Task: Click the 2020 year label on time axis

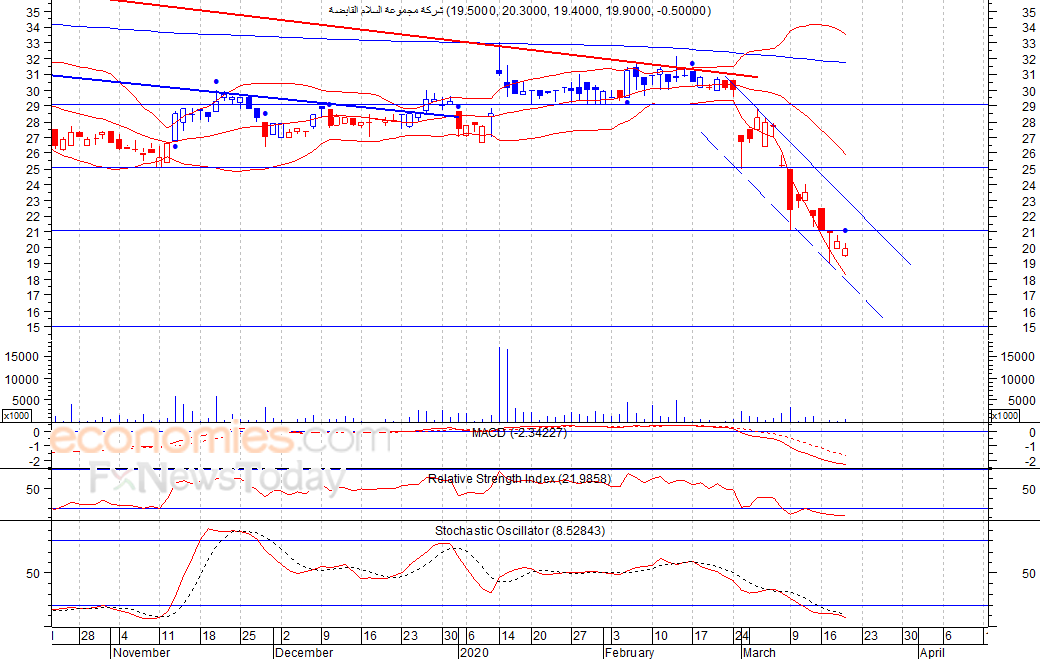Action: (472, 652)
